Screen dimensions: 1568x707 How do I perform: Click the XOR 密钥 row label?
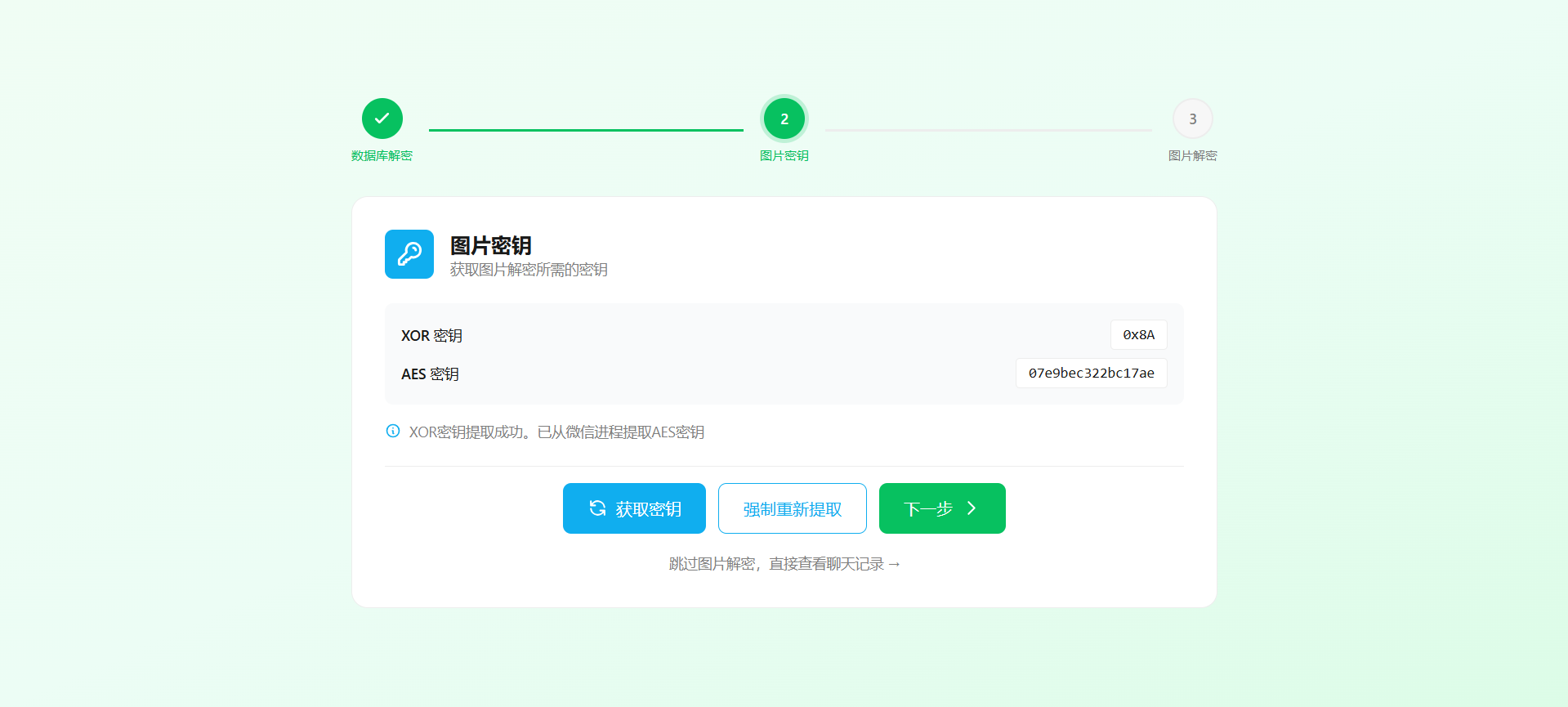[431, 336]
